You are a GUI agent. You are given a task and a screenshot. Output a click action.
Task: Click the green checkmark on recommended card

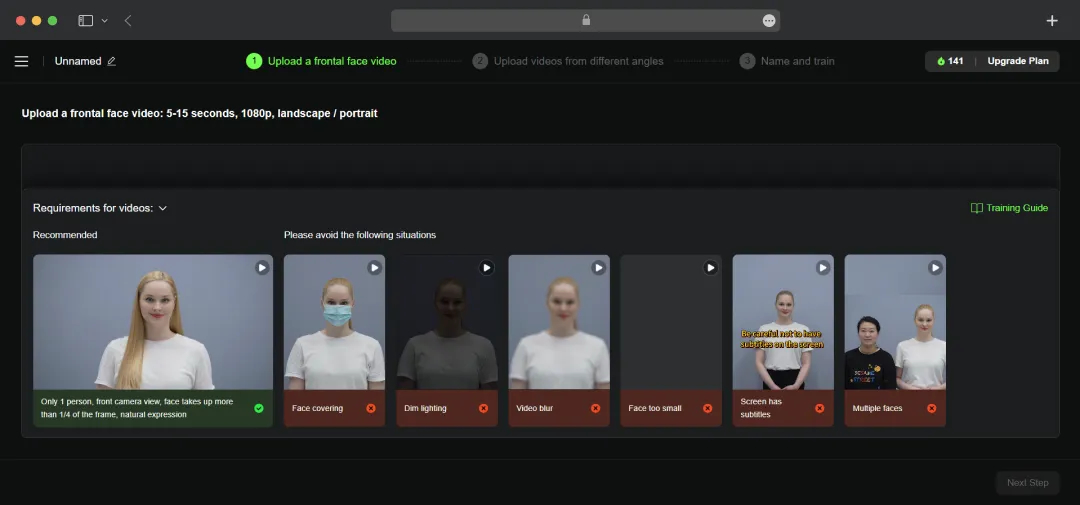[259, 408]
